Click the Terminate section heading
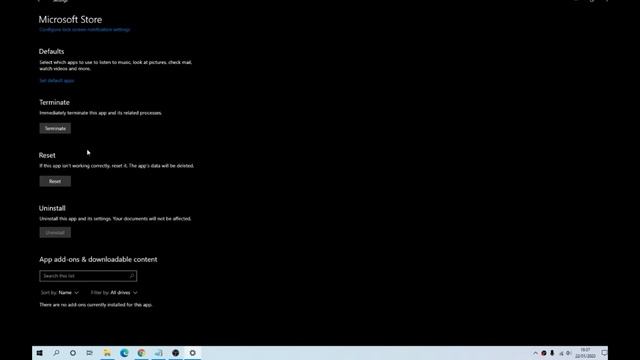Viewport: 640px width, 360px height. [54, 102]
